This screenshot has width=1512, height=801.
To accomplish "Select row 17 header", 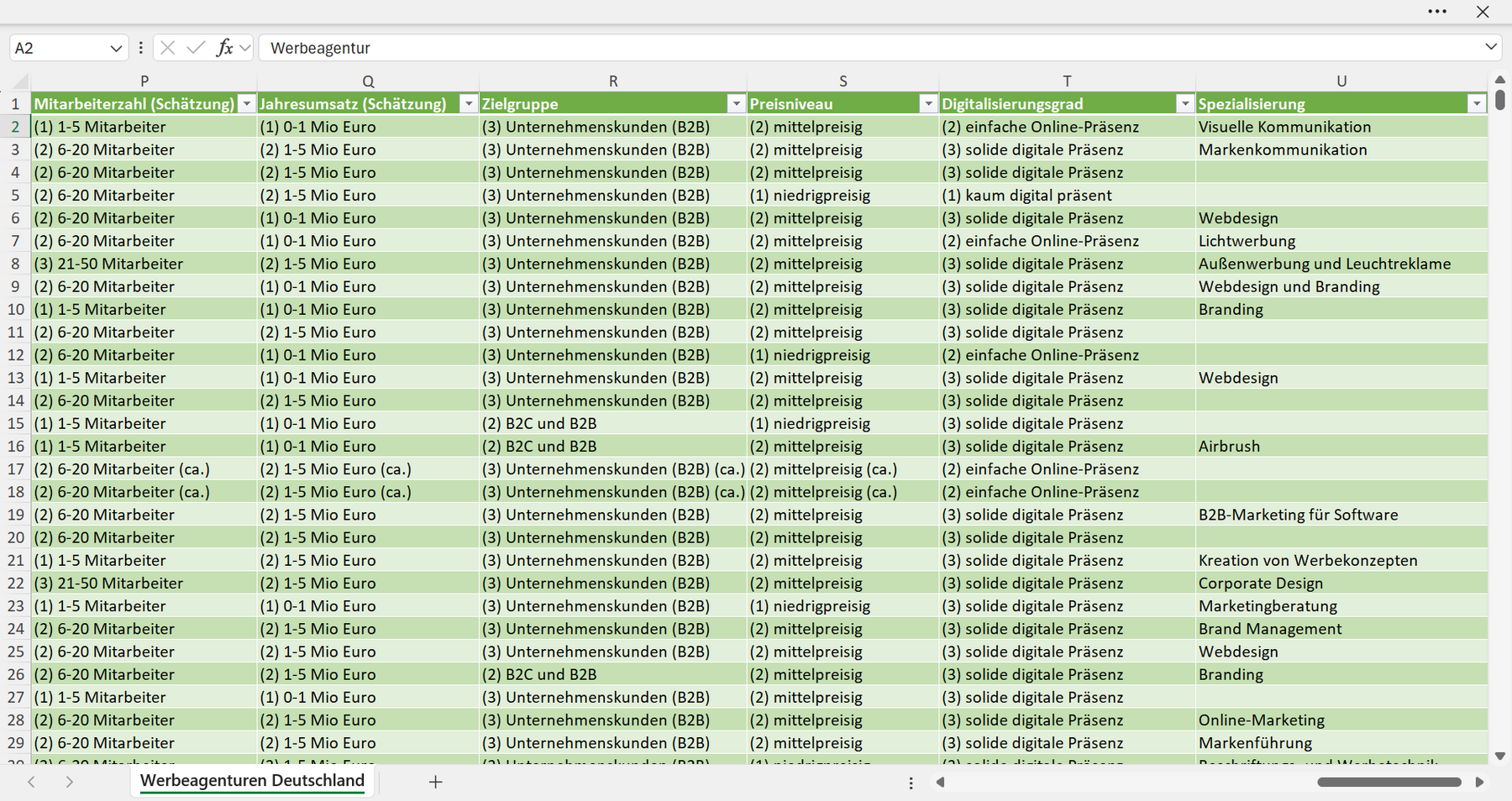I will 15,469.
